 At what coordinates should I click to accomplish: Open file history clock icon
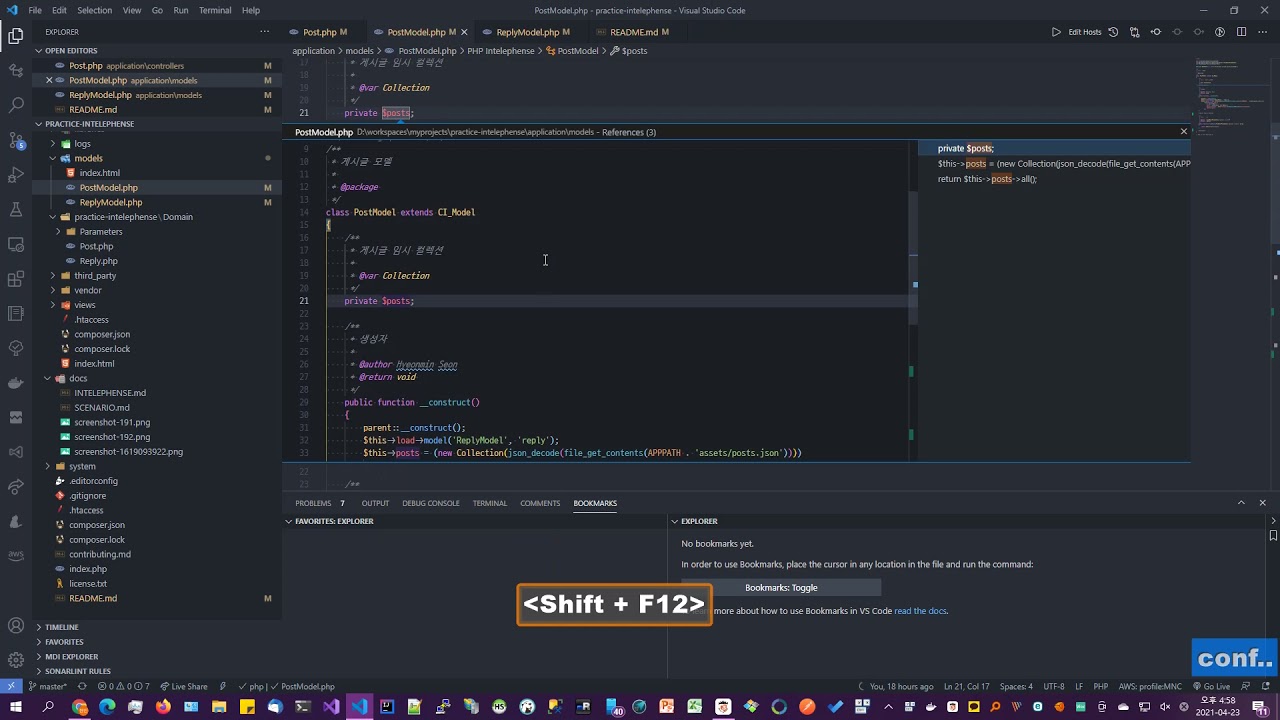tap(1113, 32)
